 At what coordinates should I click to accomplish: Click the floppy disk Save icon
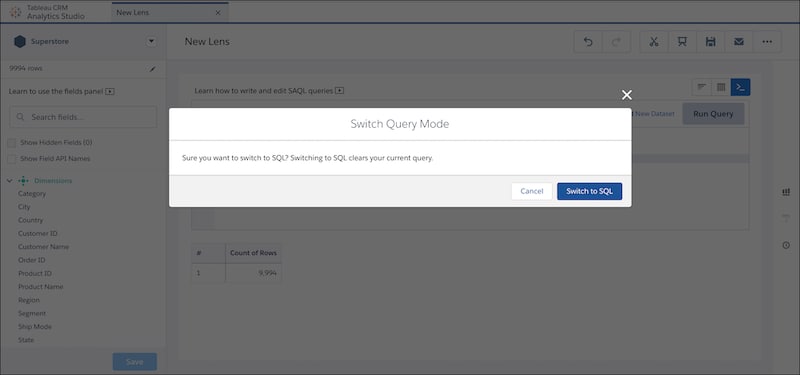[710, 42]
